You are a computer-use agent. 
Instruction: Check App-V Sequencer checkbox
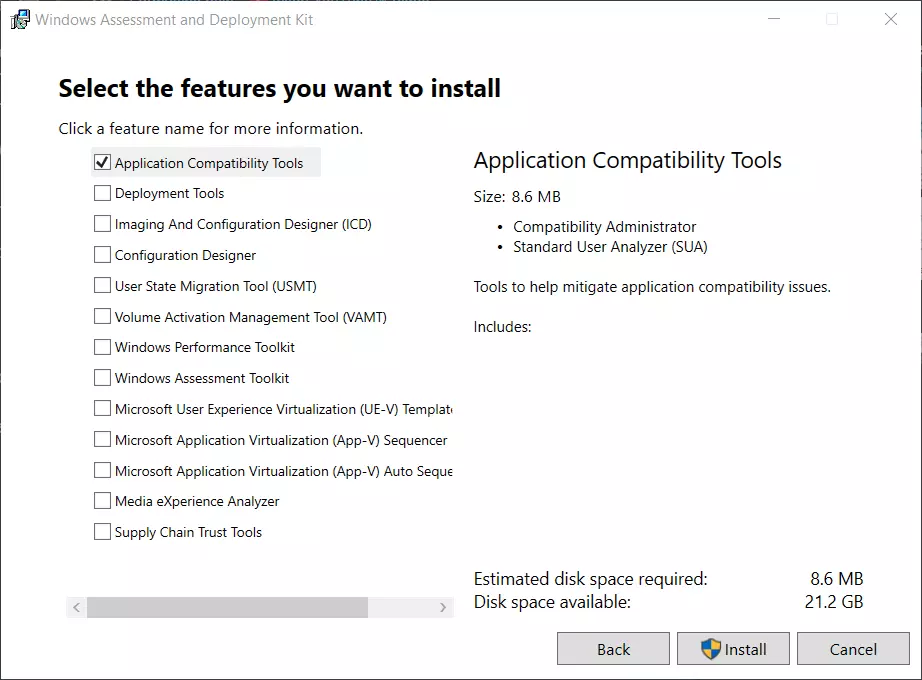(x=102, y=440)
